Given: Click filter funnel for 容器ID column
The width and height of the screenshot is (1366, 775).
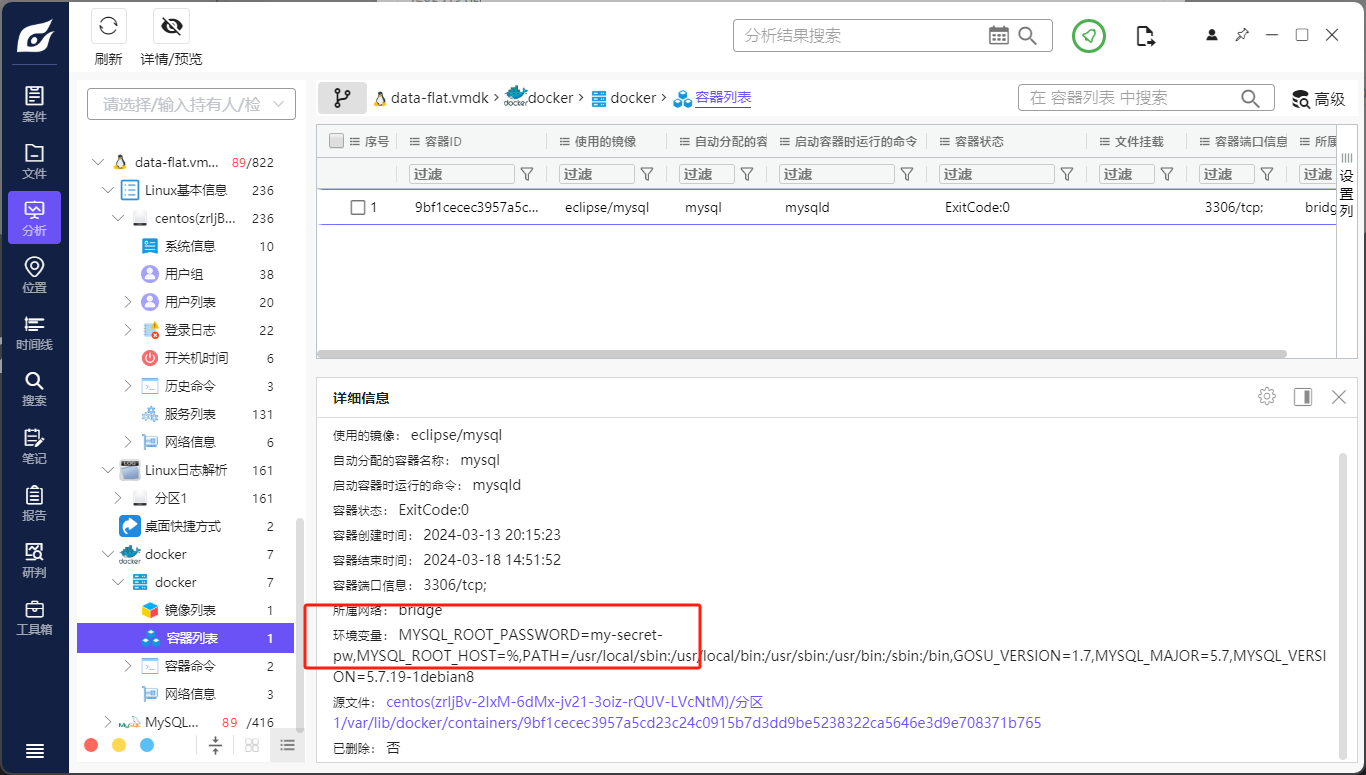Looking at the screenshot, I should point(527,174).
